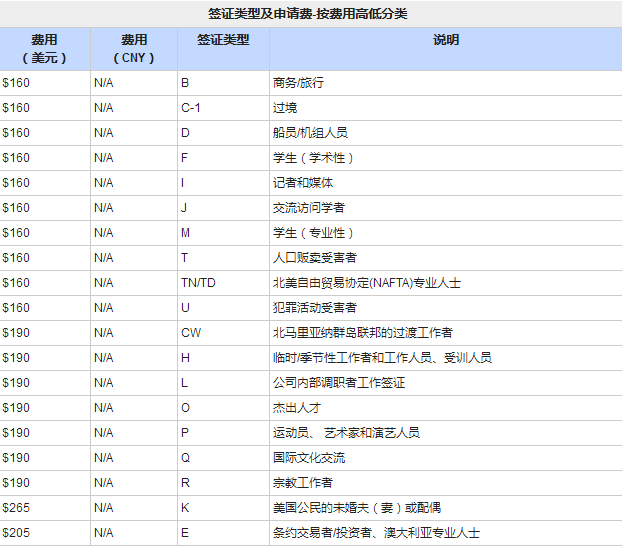Click the 交流访问学者 description cell
622x550 pixels.
point(309,208)
